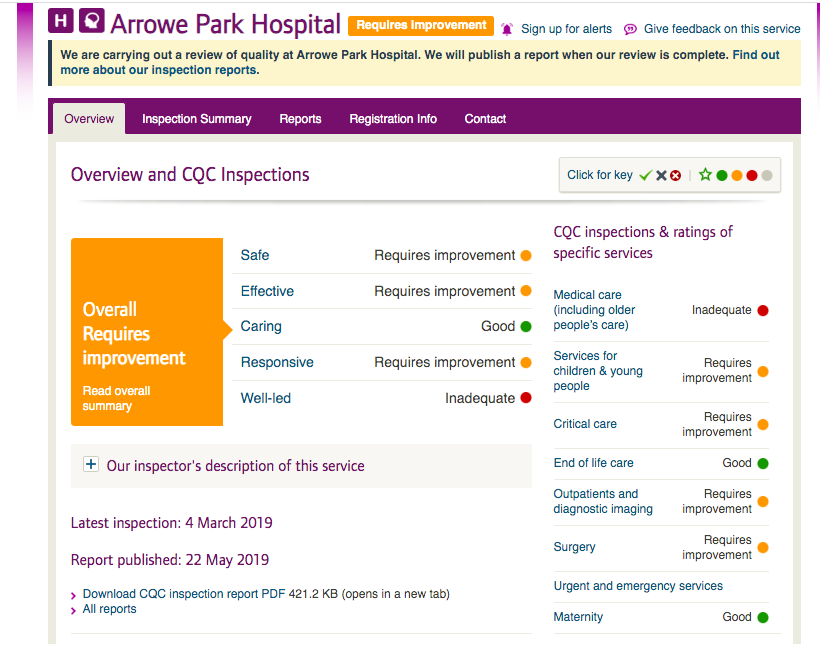Viewport: 820px width, 645px height.
Task: Expand inspector's description with plus icon
Action: (91, 464)
